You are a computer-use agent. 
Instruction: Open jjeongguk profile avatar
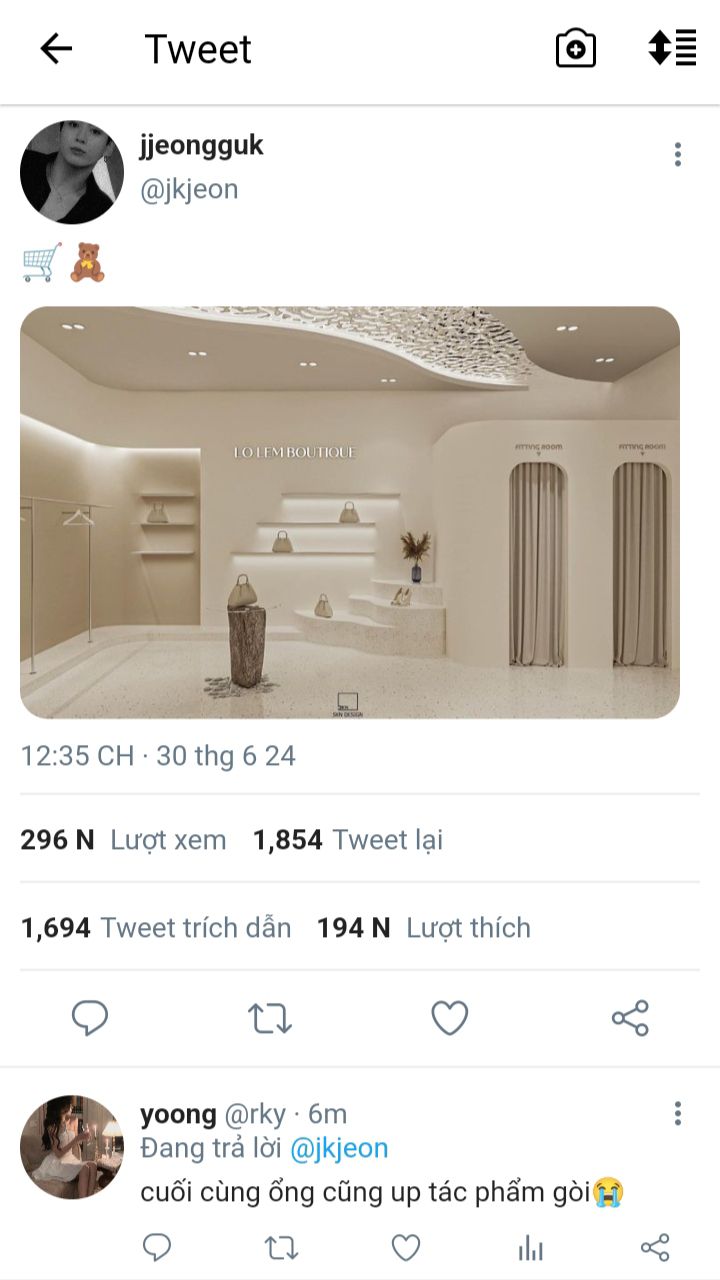pos(72,172)
